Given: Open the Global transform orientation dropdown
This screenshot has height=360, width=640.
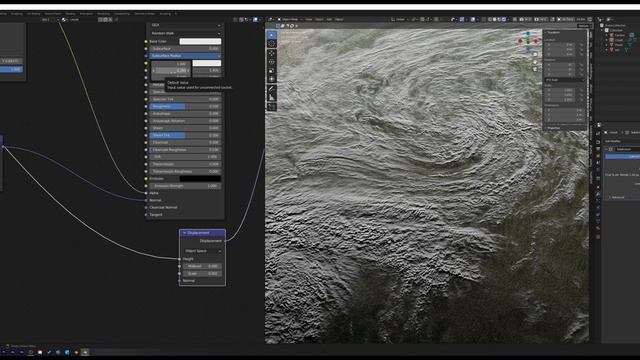Looking at the screenshot, I should 399,19.
